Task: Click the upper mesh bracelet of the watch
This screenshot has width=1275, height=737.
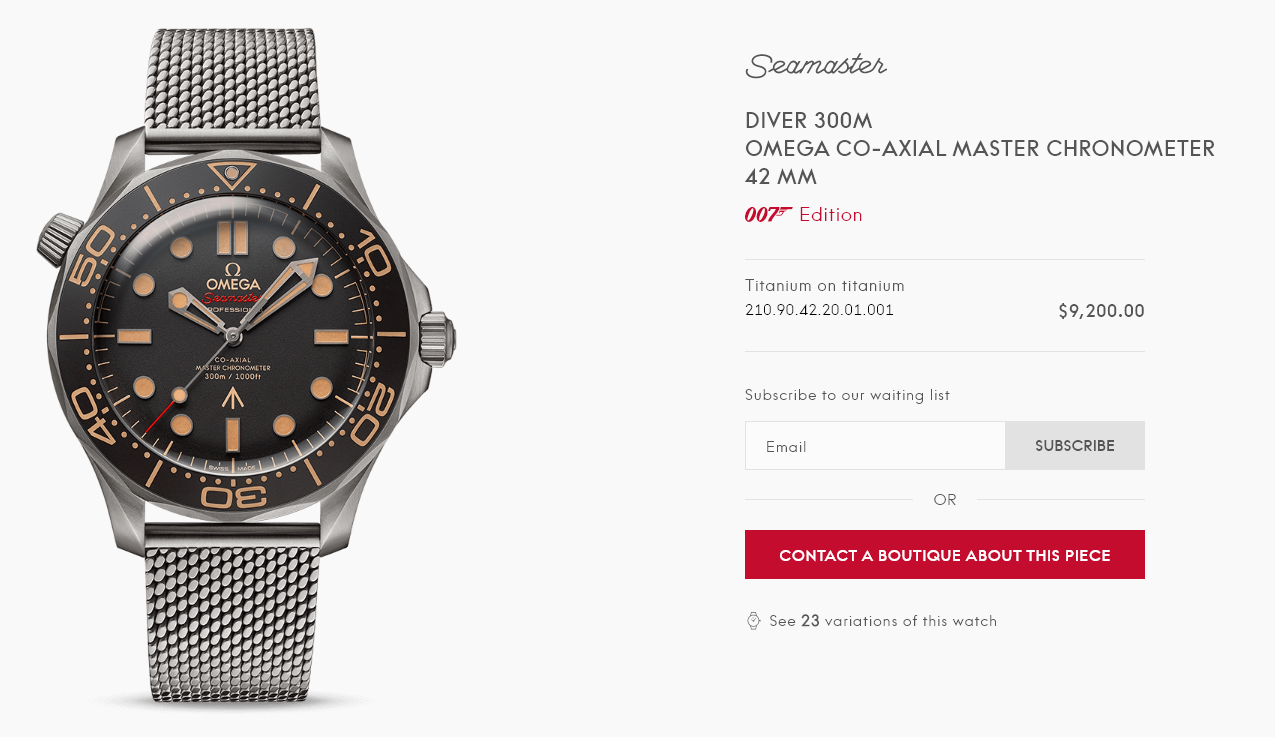Action: tap(232, 82)
